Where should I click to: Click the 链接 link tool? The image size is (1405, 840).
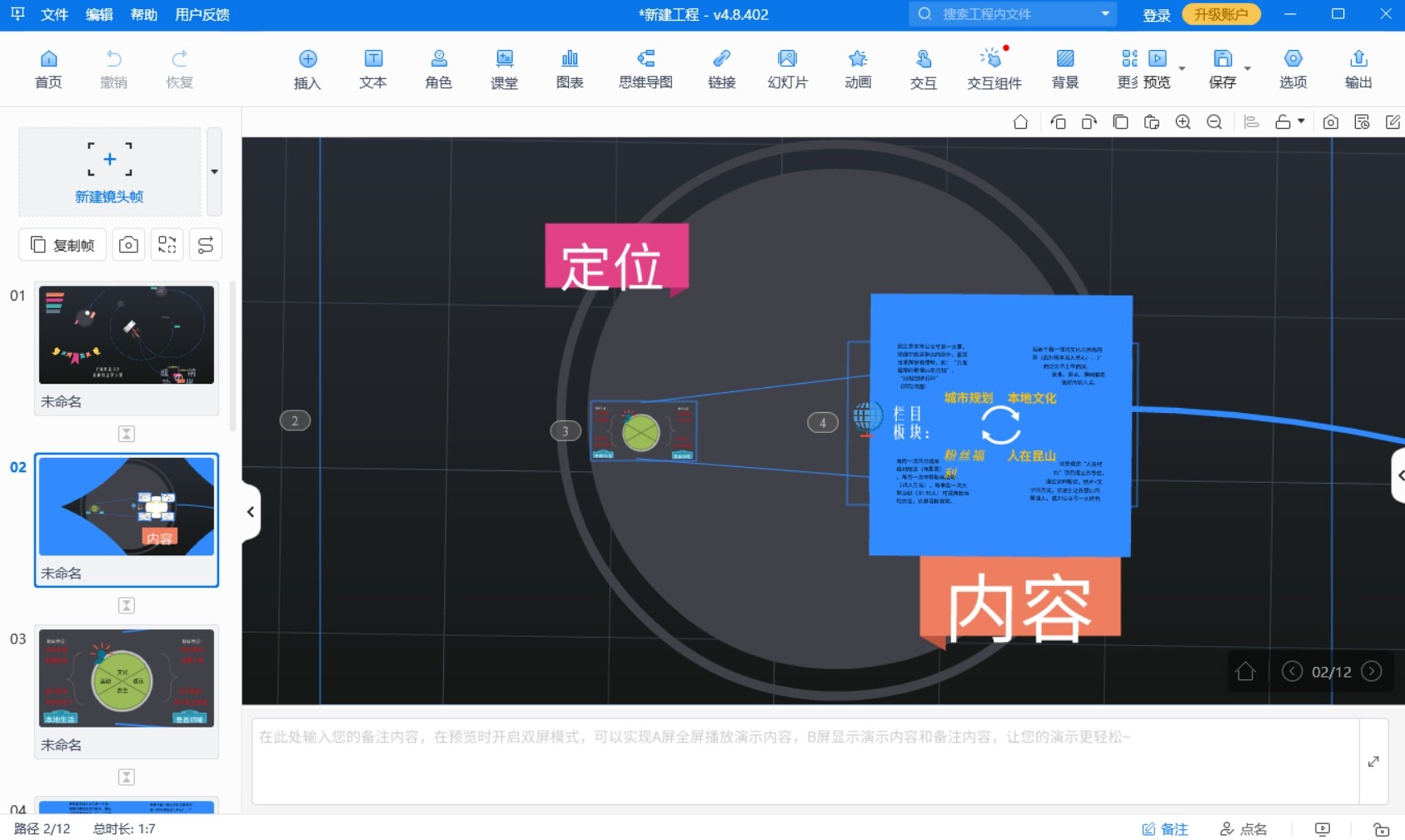[722, 68]
